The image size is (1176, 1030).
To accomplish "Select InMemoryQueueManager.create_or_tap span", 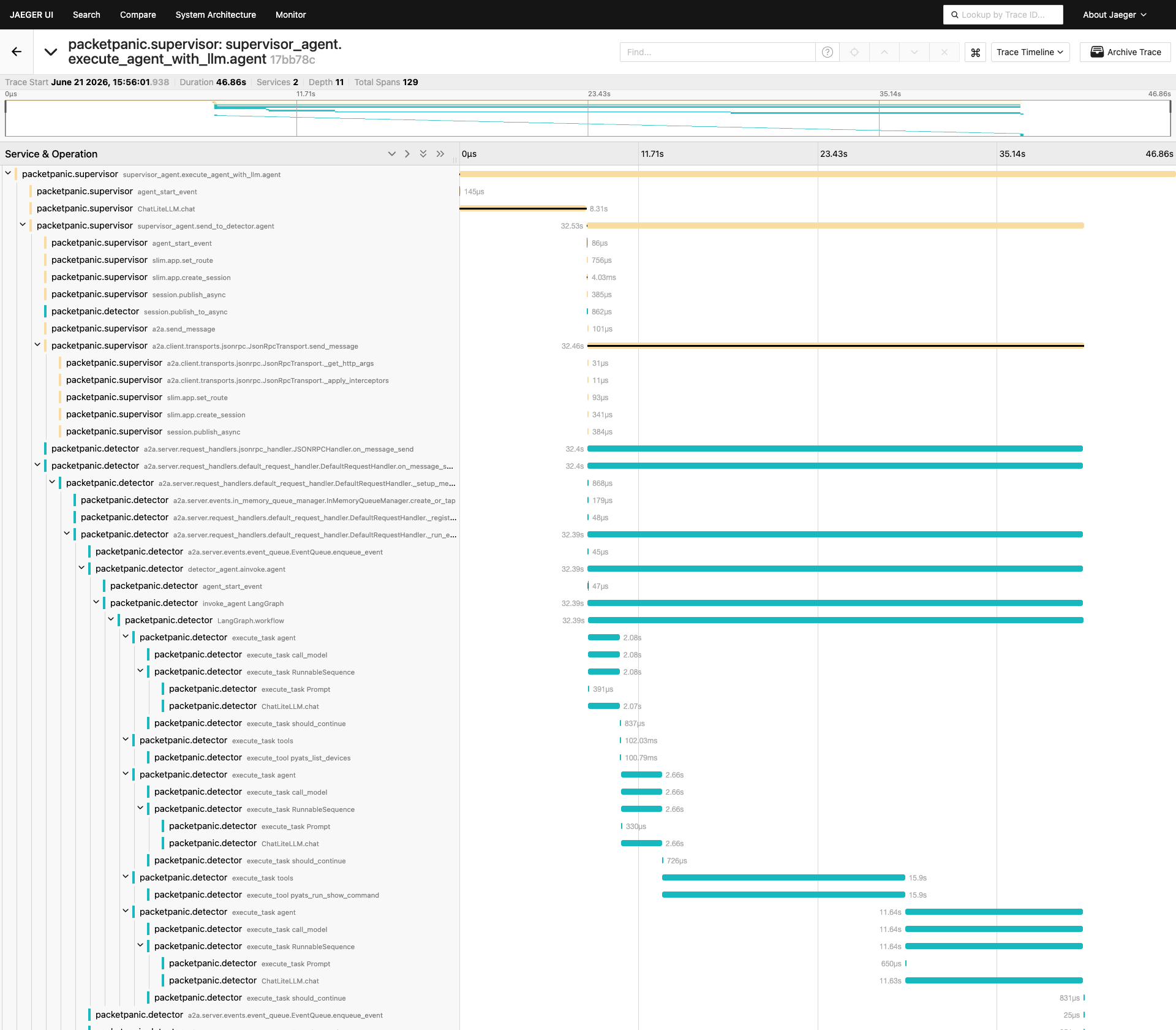I will point(266,500).
